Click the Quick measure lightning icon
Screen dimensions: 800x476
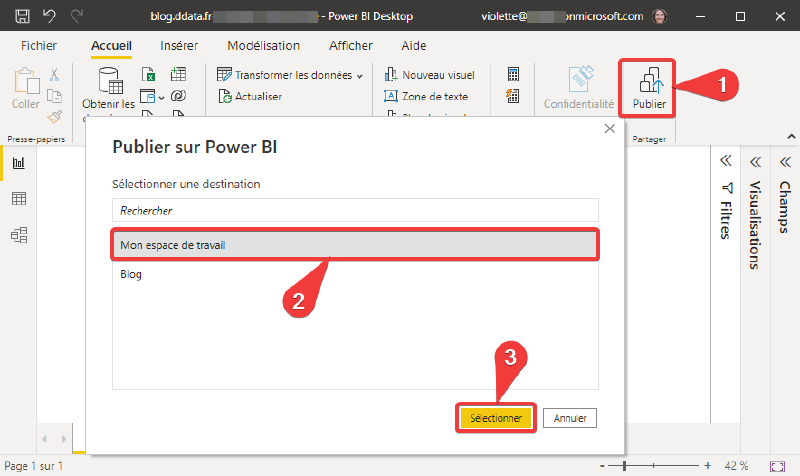click(513, 95)
